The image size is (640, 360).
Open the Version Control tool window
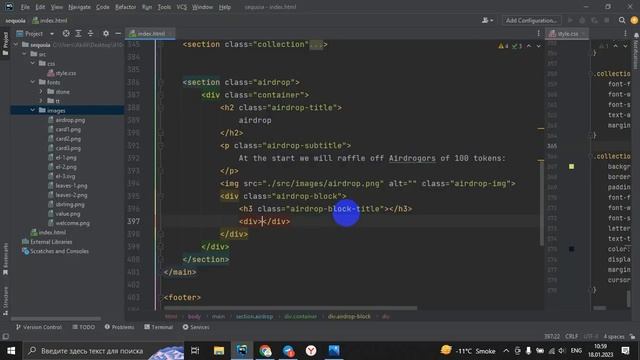click(x=39, y=327)
